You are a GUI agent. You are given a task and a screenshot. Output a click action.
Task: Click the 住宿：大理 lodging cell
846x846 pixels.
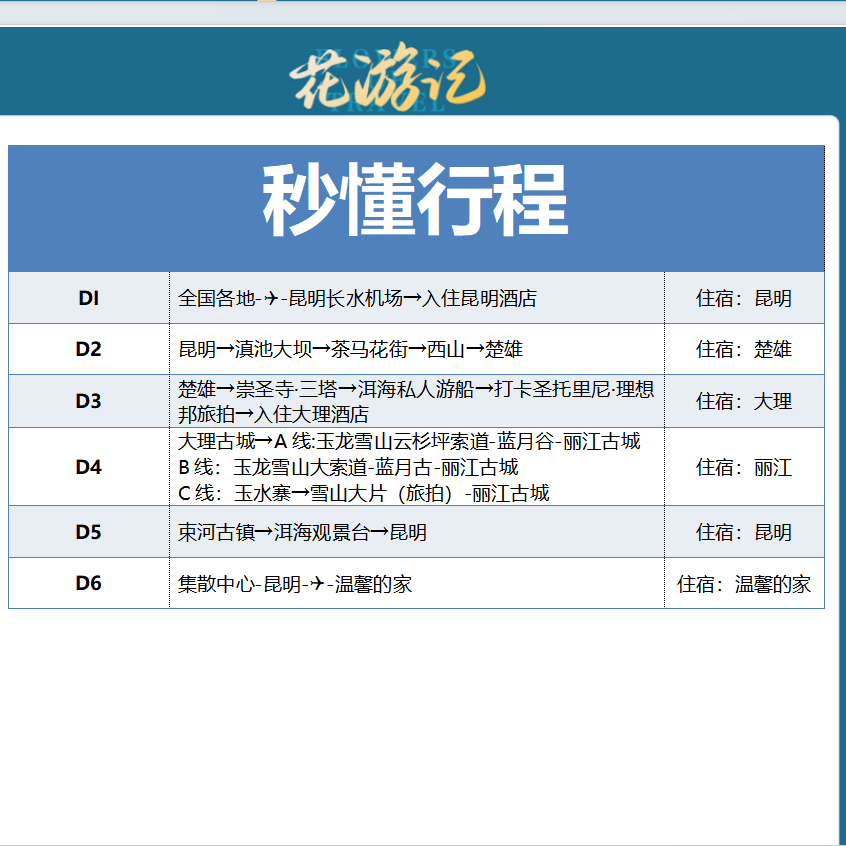click(744, 401)
